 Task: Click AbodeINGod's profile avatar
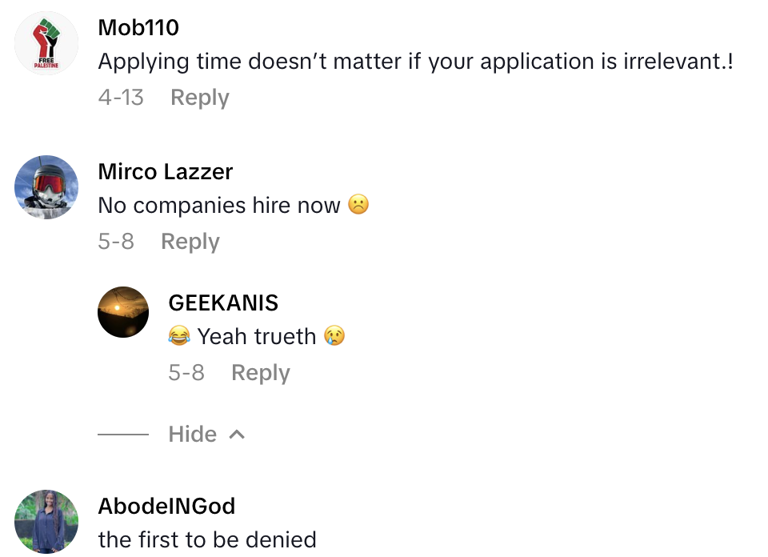(x=46, y=521)
